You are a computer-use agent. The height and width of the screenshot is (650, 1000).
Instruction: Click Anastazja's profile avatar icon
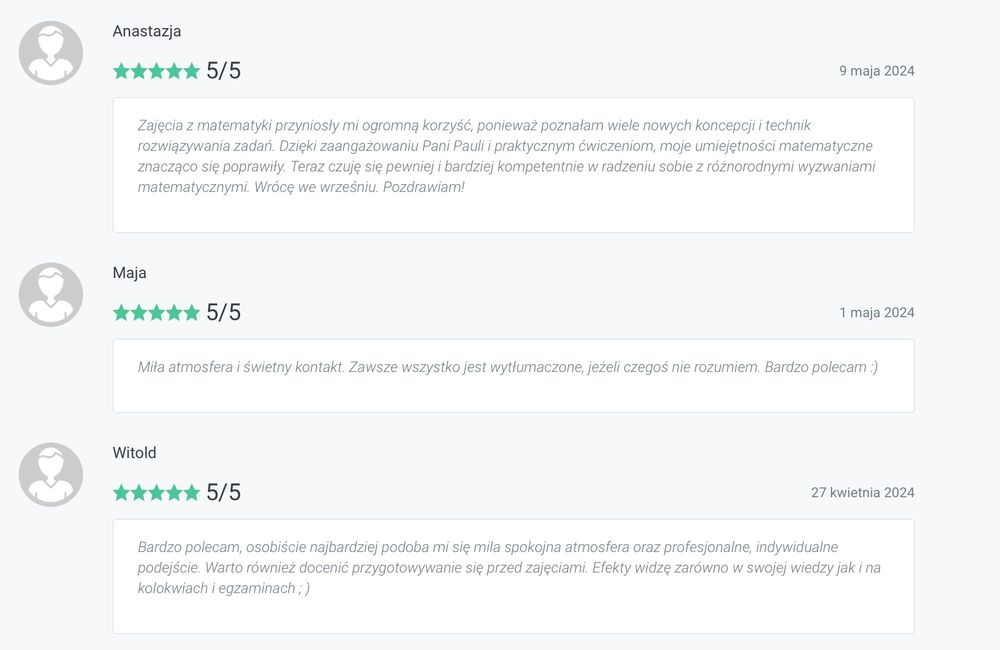[x=51, y=53]
